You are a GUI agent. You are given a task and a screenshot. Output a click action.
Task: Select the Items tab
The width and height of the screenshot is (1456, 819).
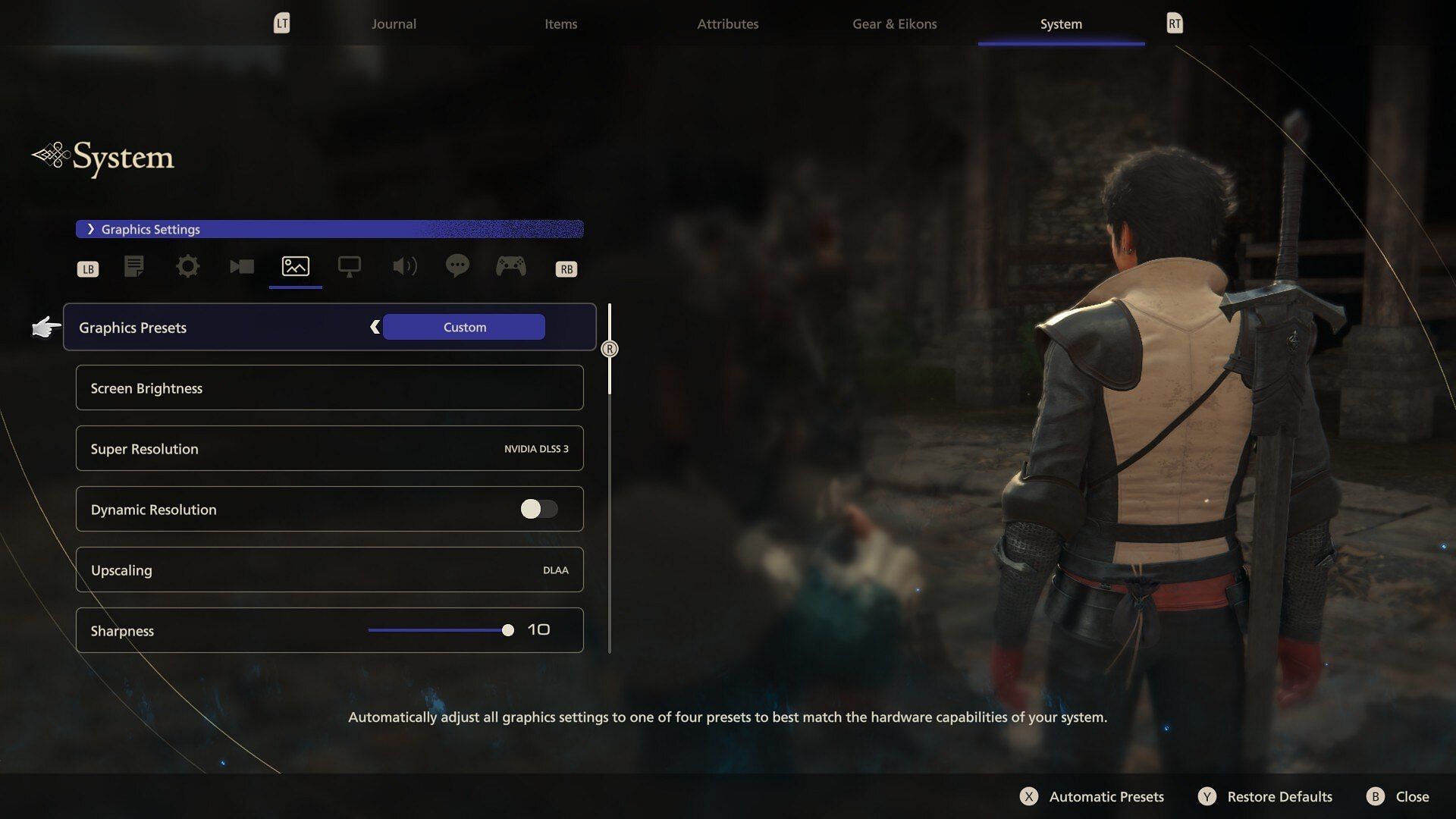(x=560, y=23)
